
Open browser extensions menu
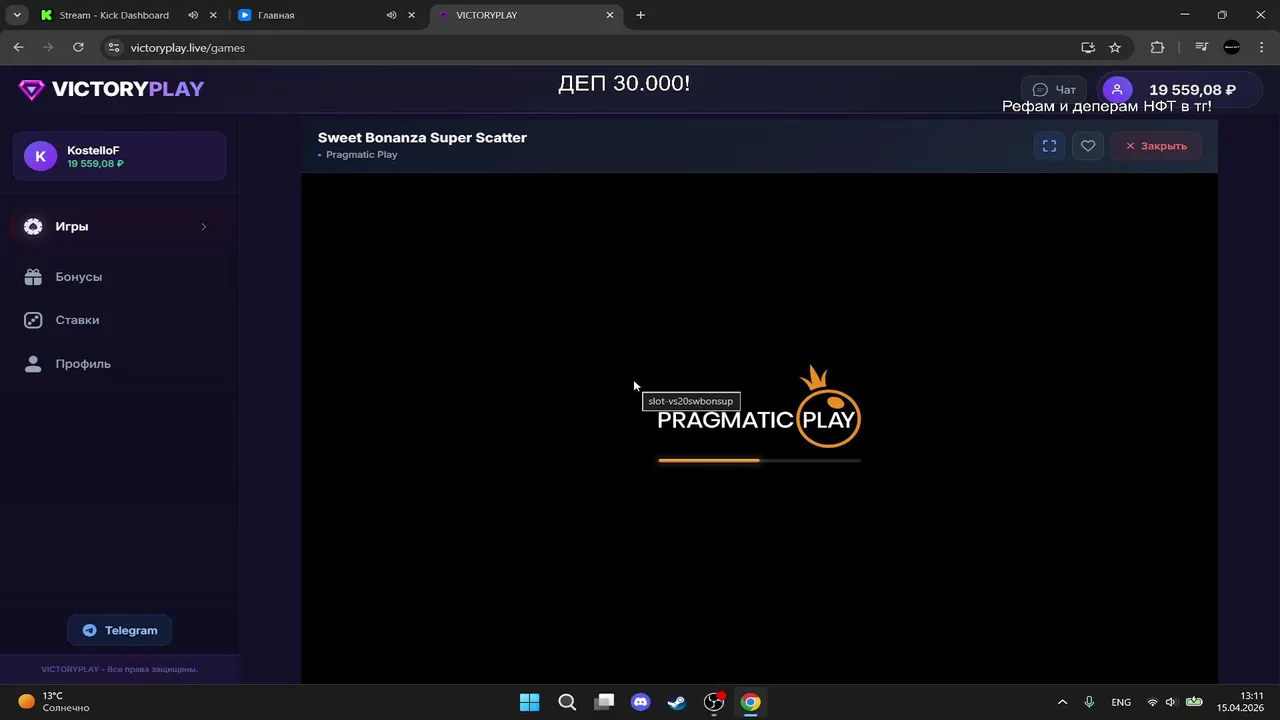[1158, 47]
